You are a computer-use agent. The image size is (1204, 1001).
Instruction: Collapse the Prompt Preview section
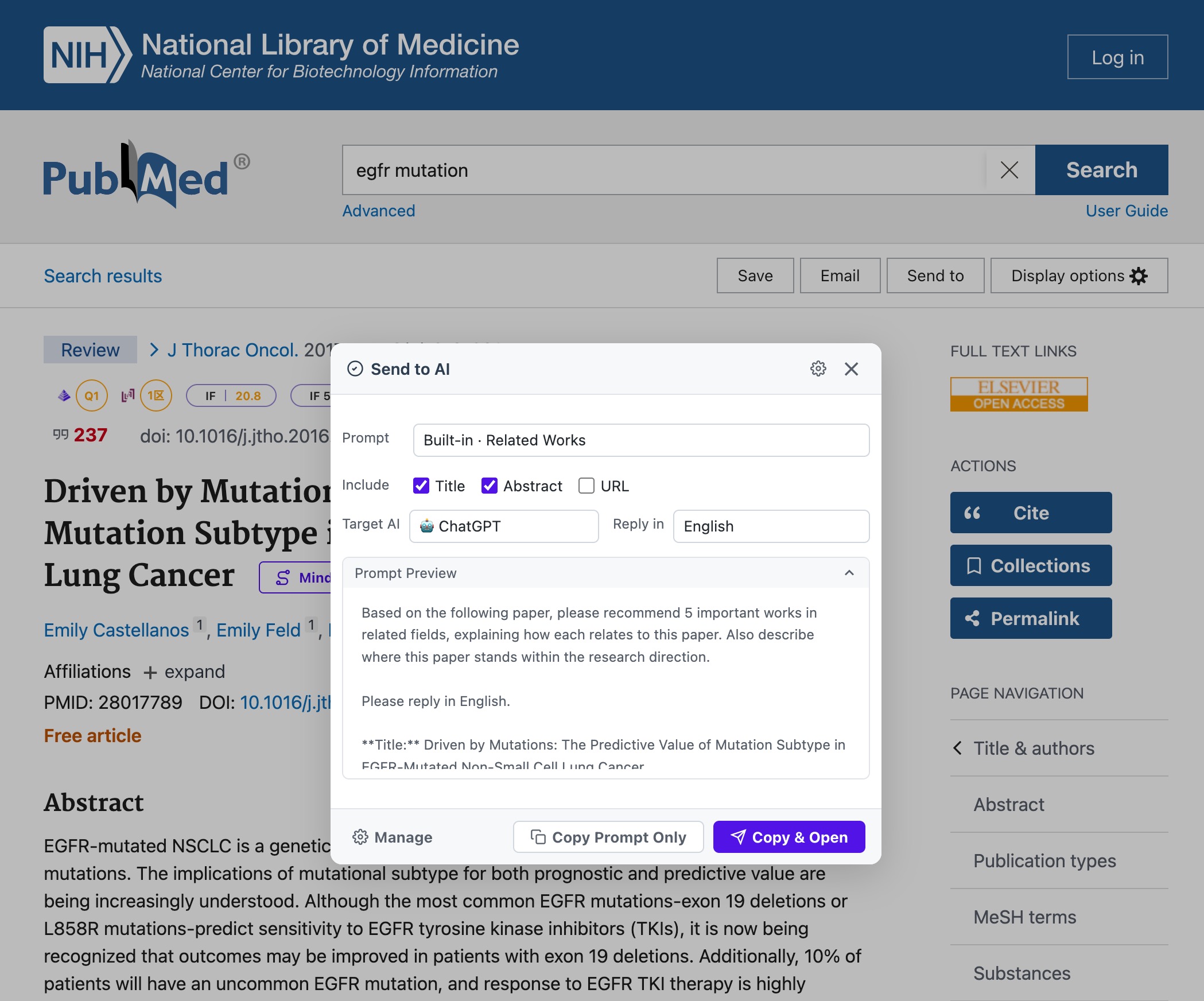pos(849,573)
